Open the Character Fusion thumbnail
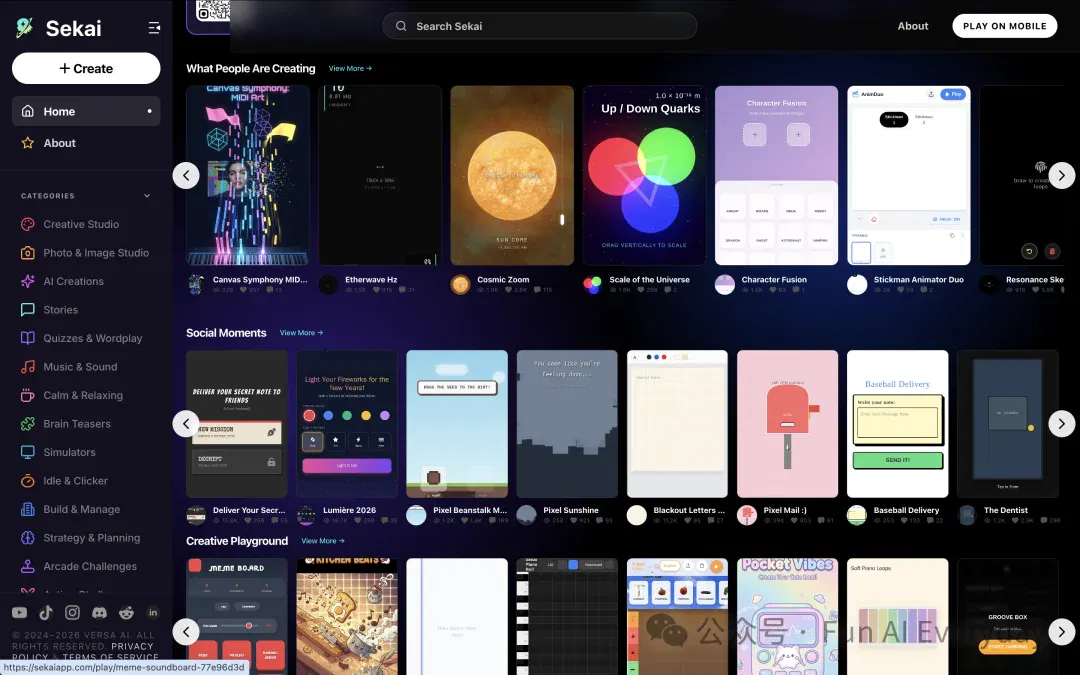 tap(776, 176)
